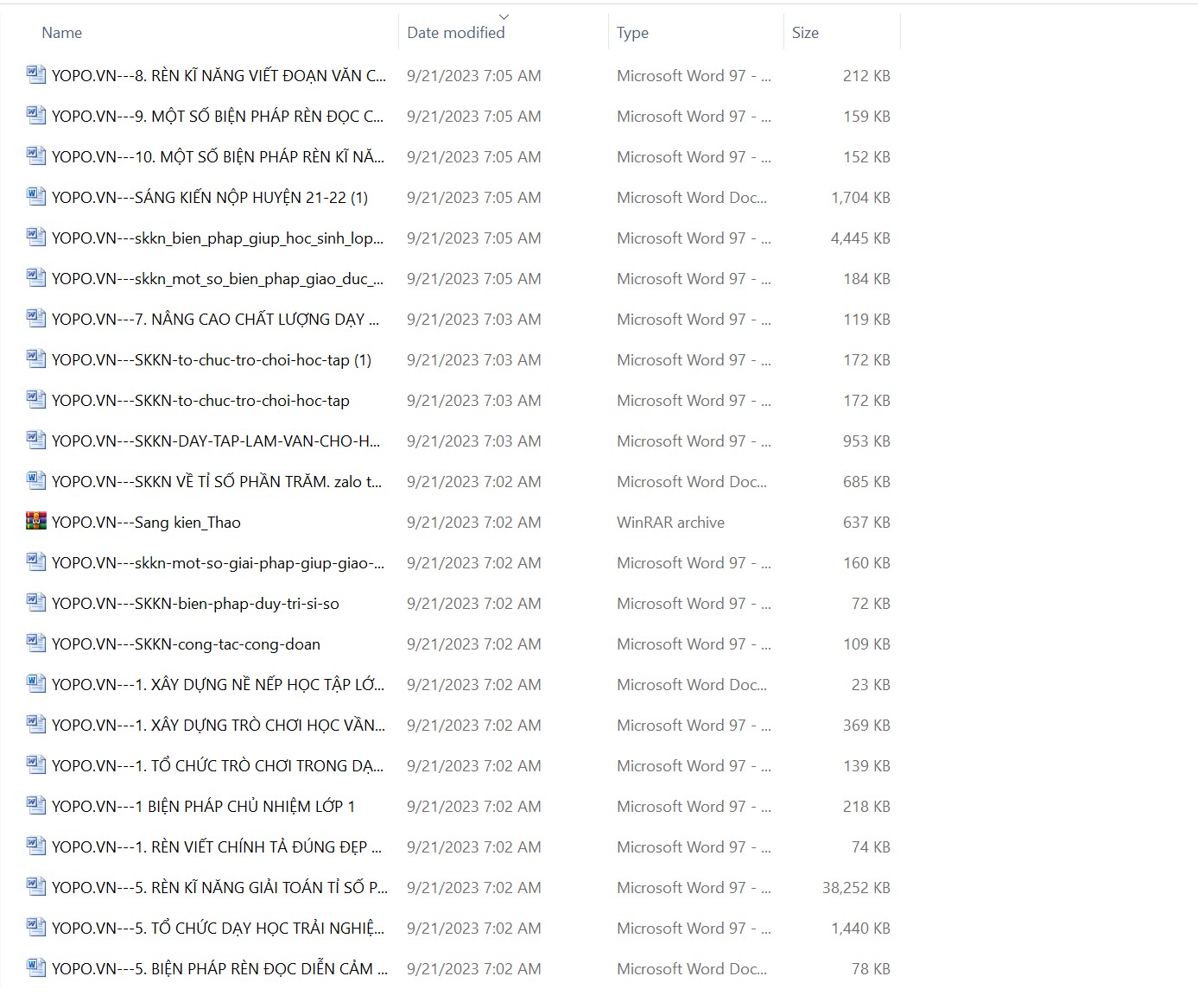Click the '74 KB' size cell
Image resolution: width=1198 pixels, height=1008 pixels.
point(871,847)
